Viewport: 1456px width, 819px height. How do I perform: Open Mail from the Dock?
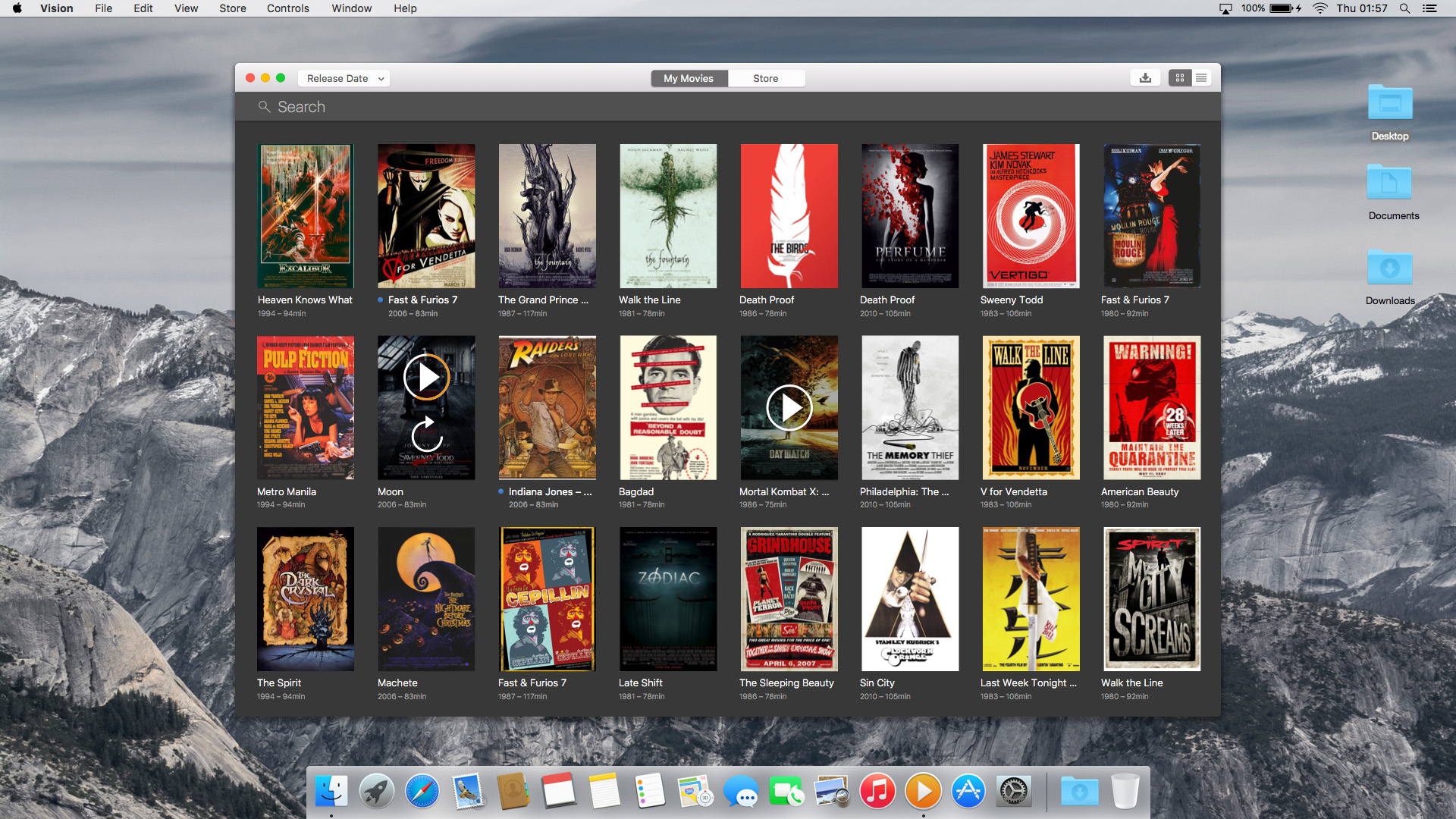tap(468, 791)
